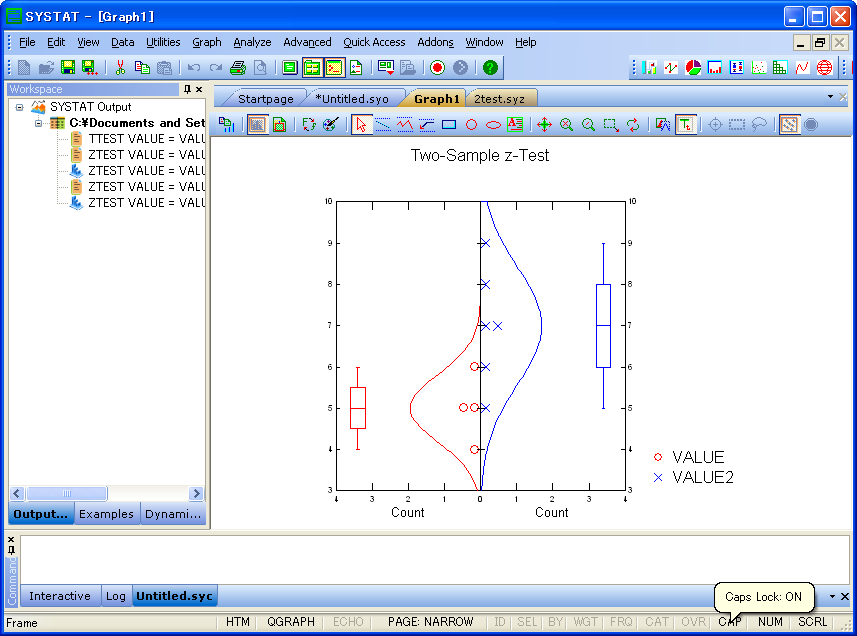
Task: Click the left arrow of workspace scrollbar
Action: (17, 494)
